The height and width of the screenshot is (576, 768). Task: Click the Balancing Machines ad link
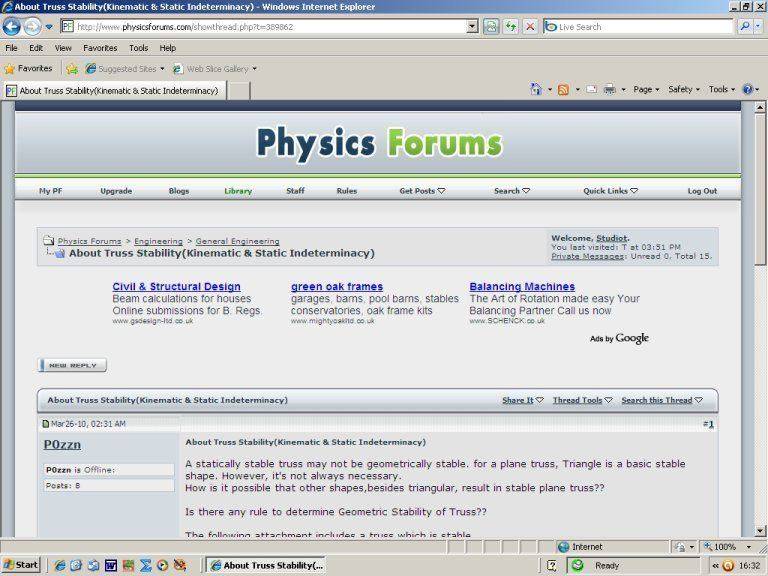(522, 287)
